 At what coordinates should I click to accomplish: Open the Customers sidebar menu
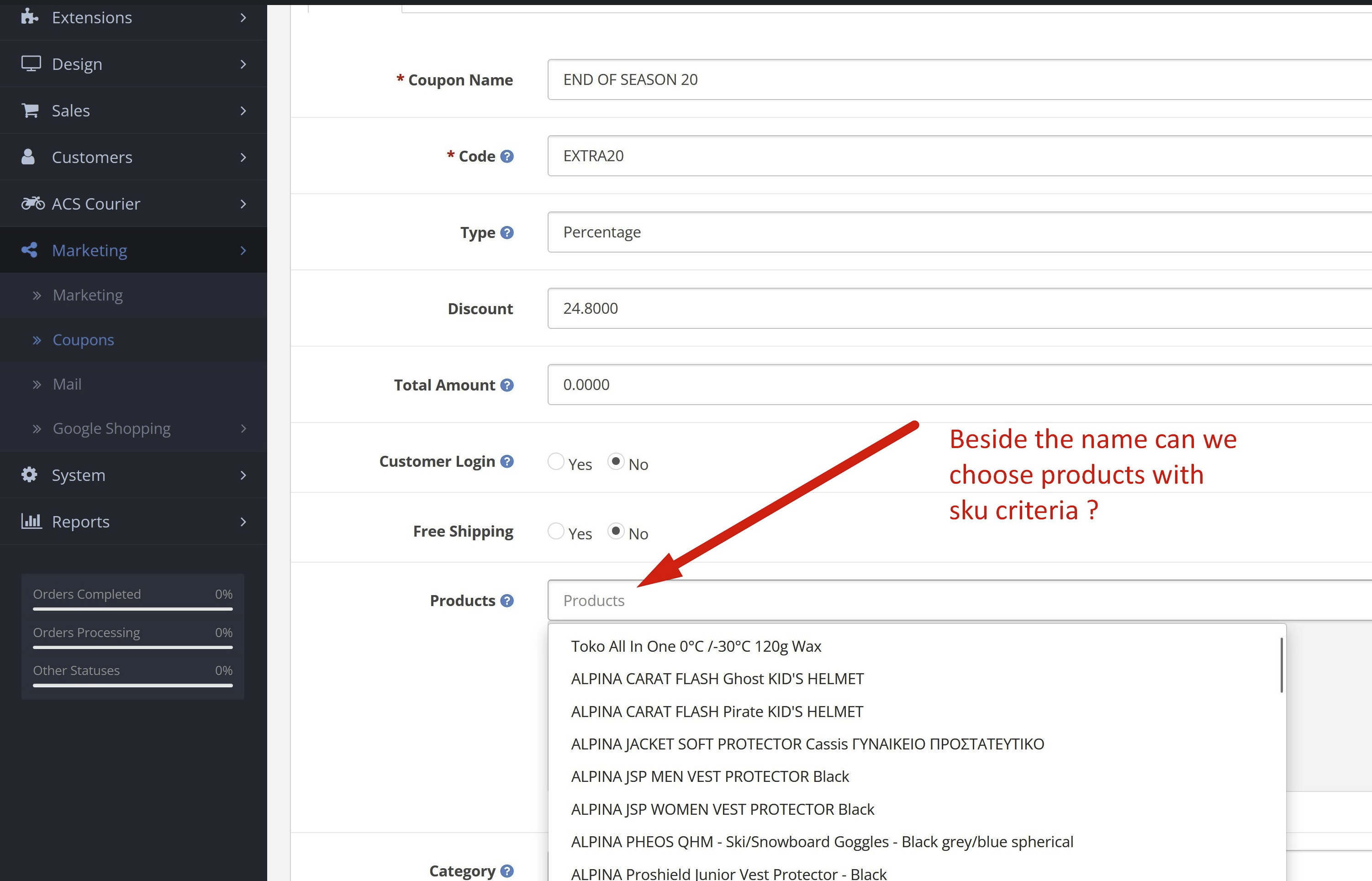(133, 157)
